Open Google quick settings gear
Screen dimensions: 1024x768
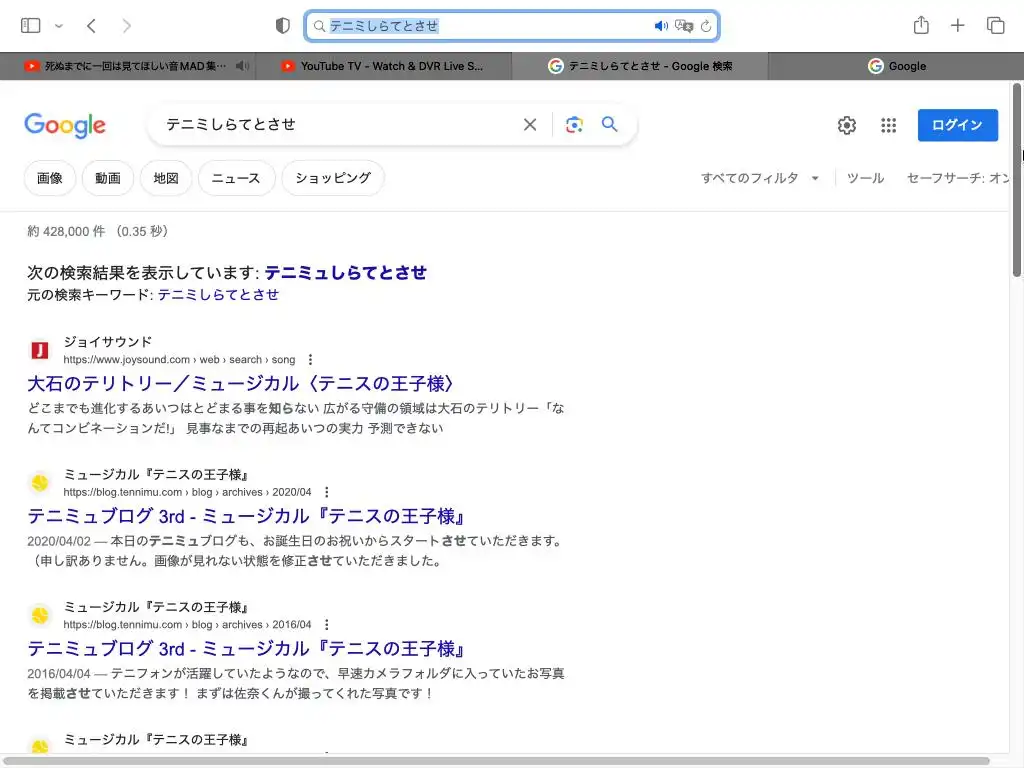[846, 125]
